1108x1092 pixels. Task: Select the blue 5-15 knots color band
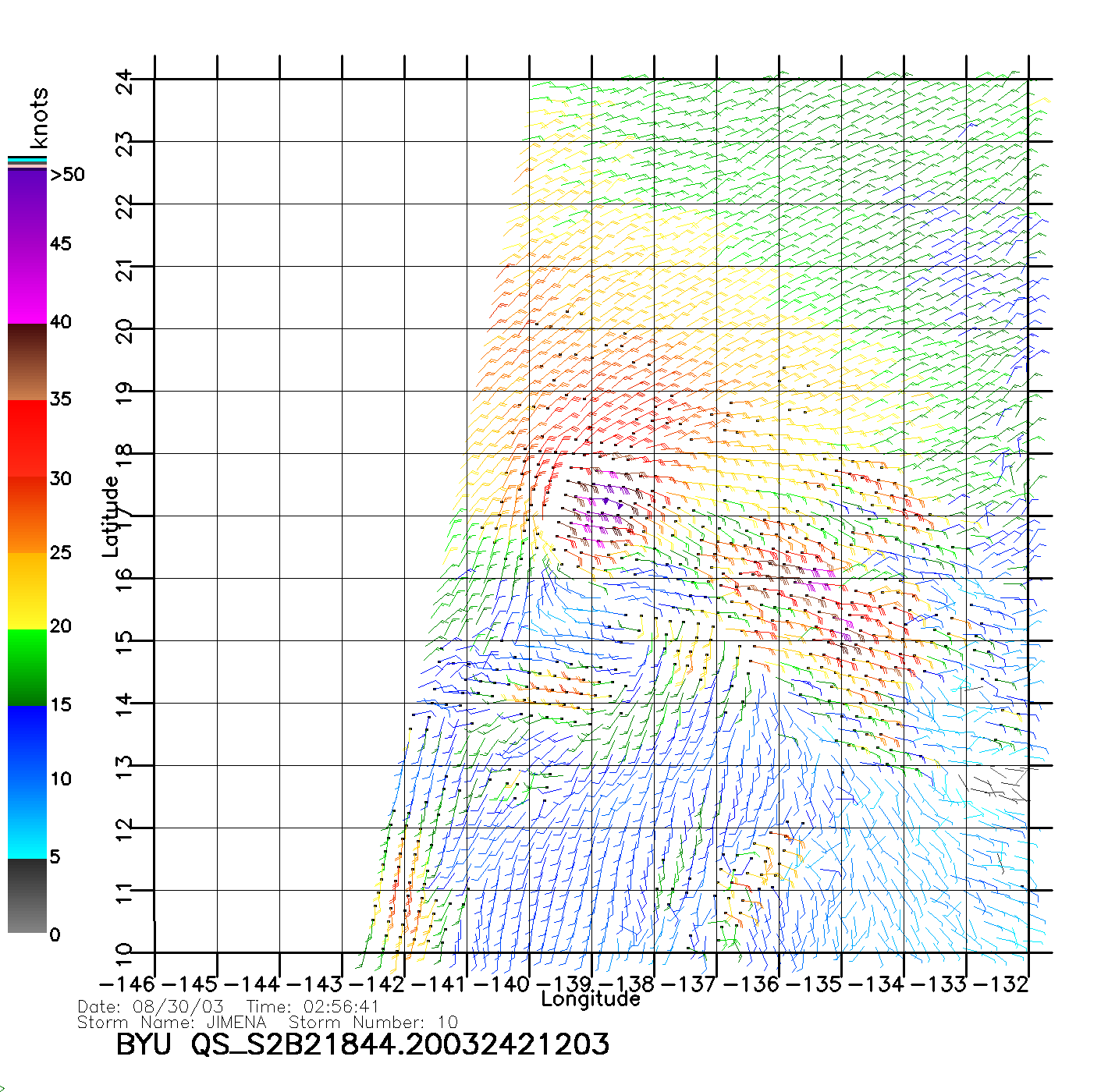(x=27, y=782)
